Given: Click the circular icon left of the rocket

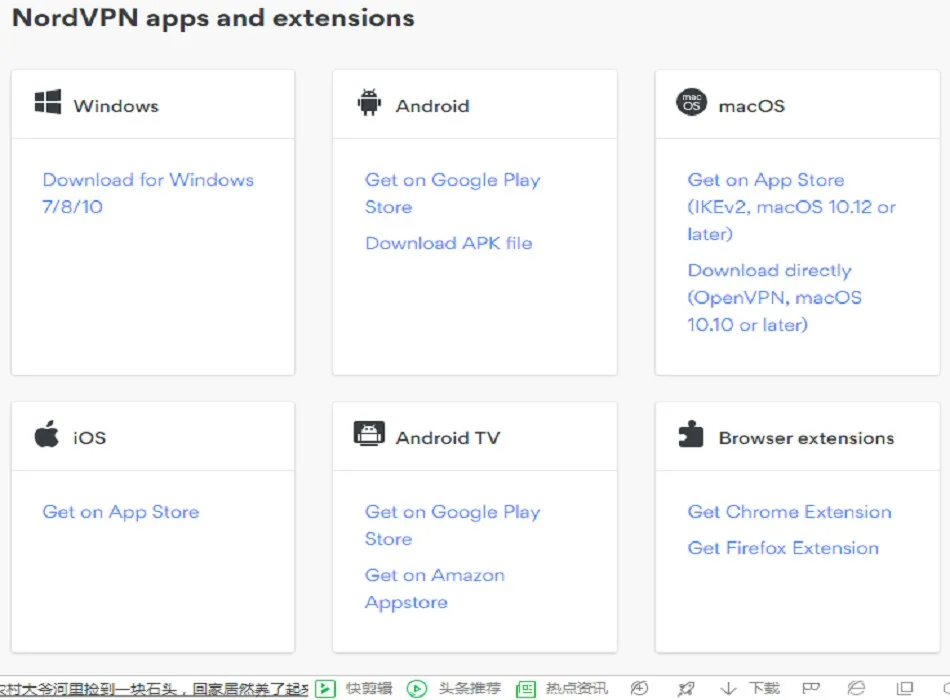Looking at the screenshot, I should (x=639, y=688).
